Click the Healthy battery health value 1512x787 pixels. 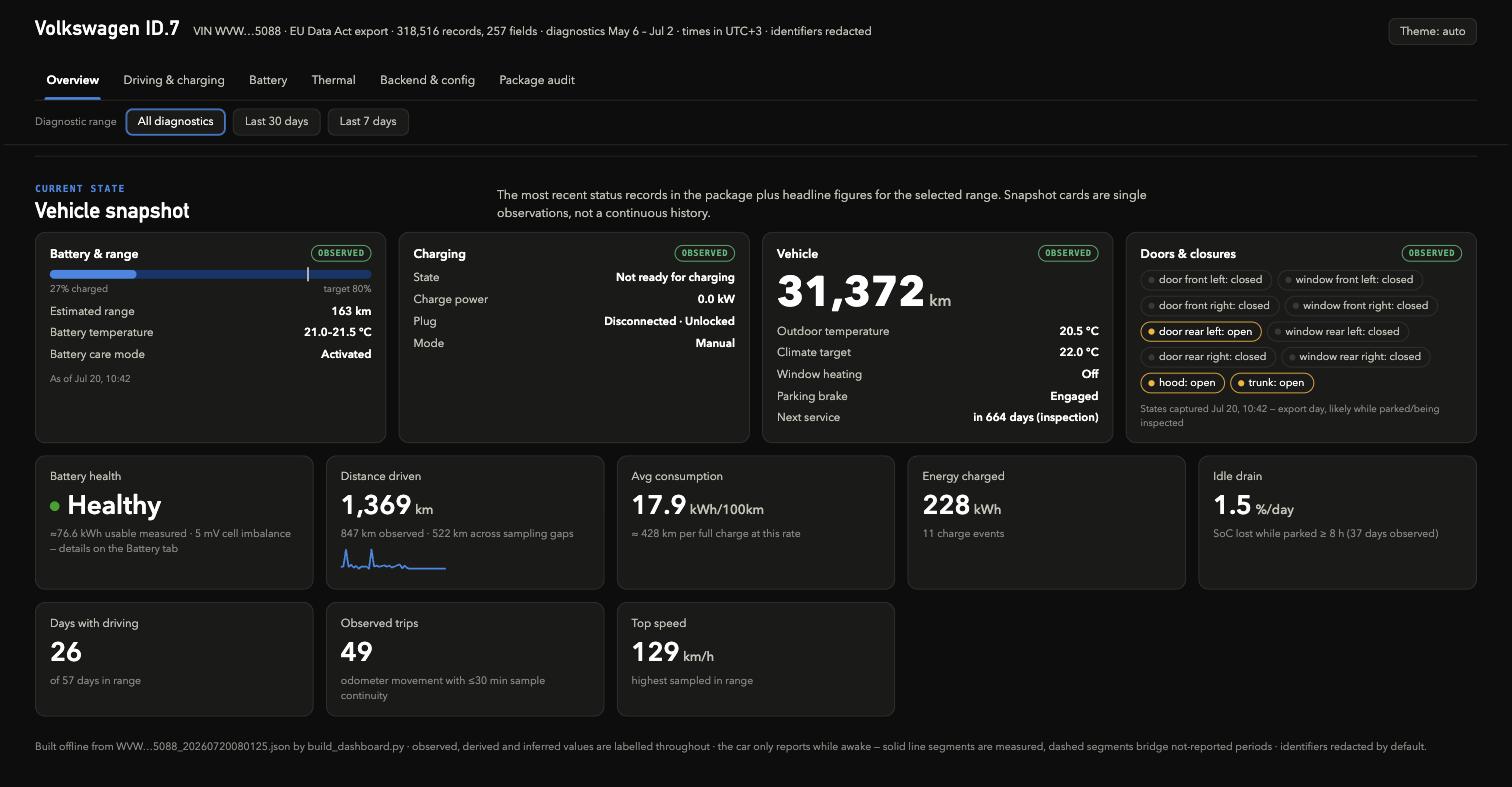tap(114, 506)
